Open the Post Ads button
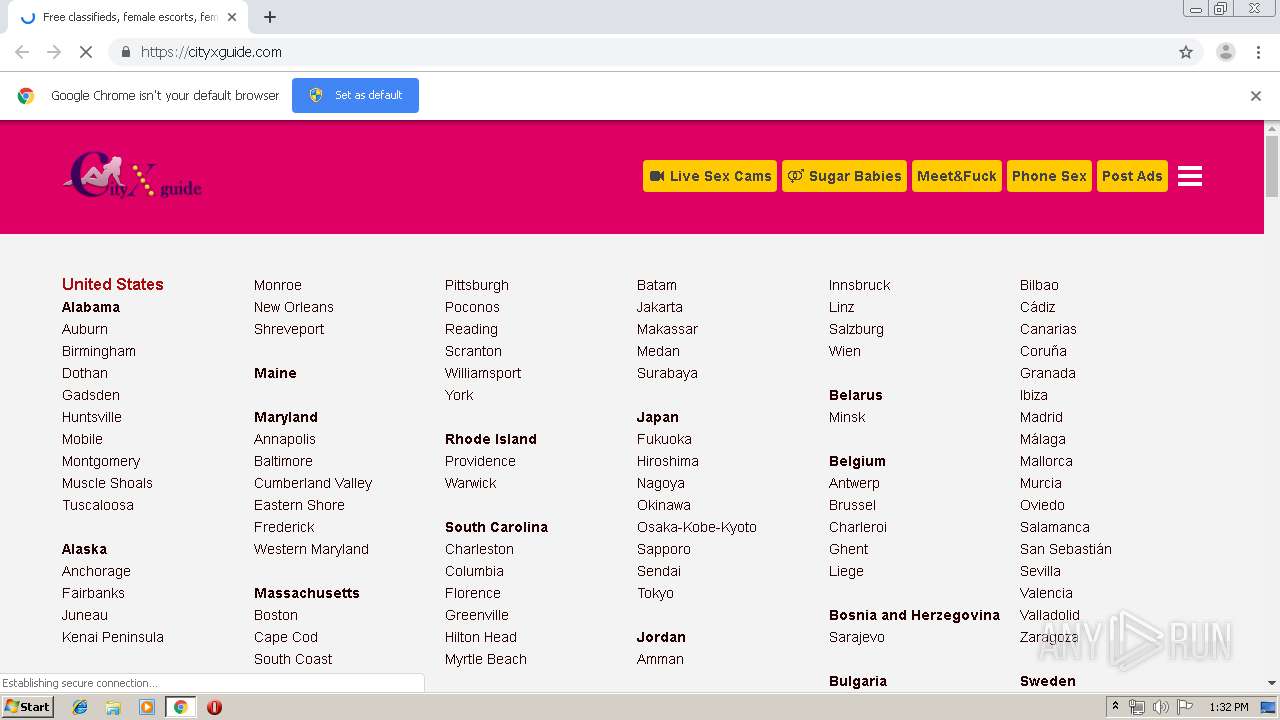Image resolution: width=1280 pixels, height=720 pixels. click(1132, 176)
